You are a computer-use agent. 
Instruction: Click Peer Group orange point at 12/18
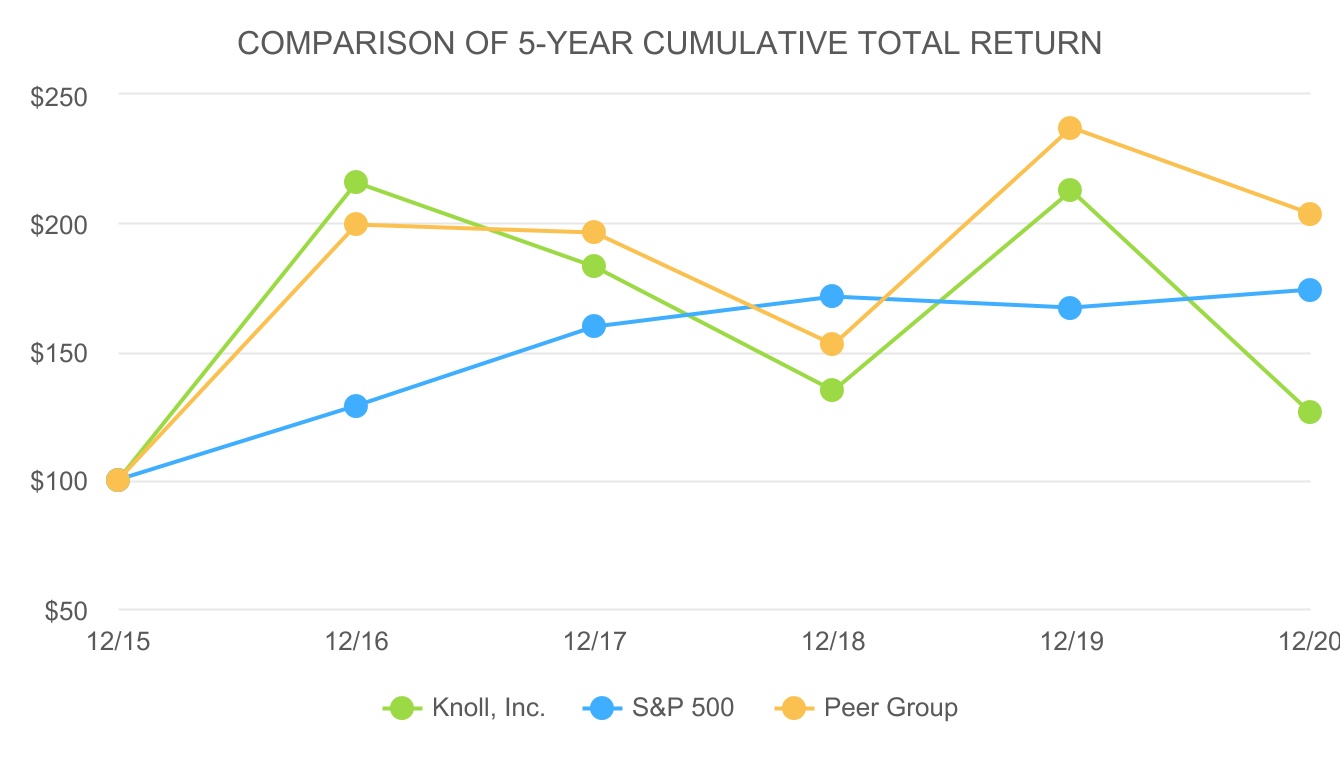pos(832,344)
